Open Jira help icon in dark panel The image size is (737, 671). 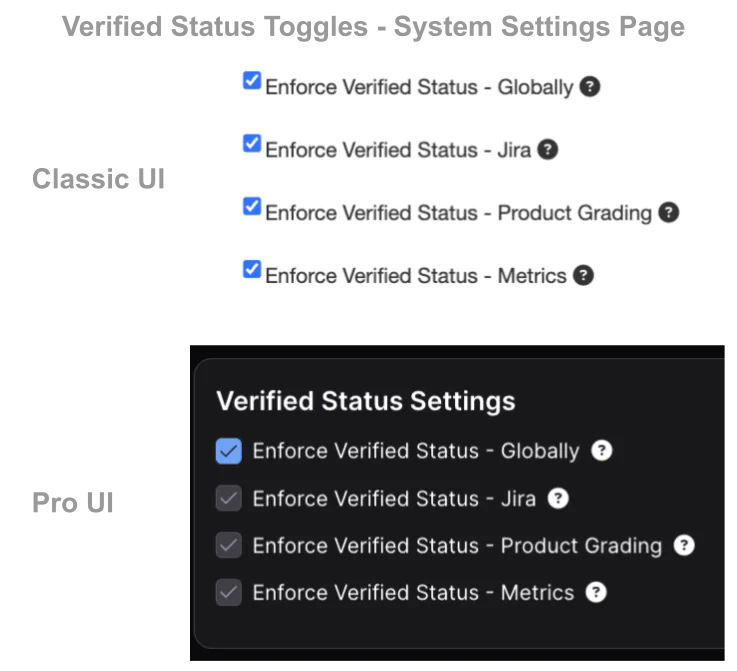pyautogui.click(x=558, y=498)
